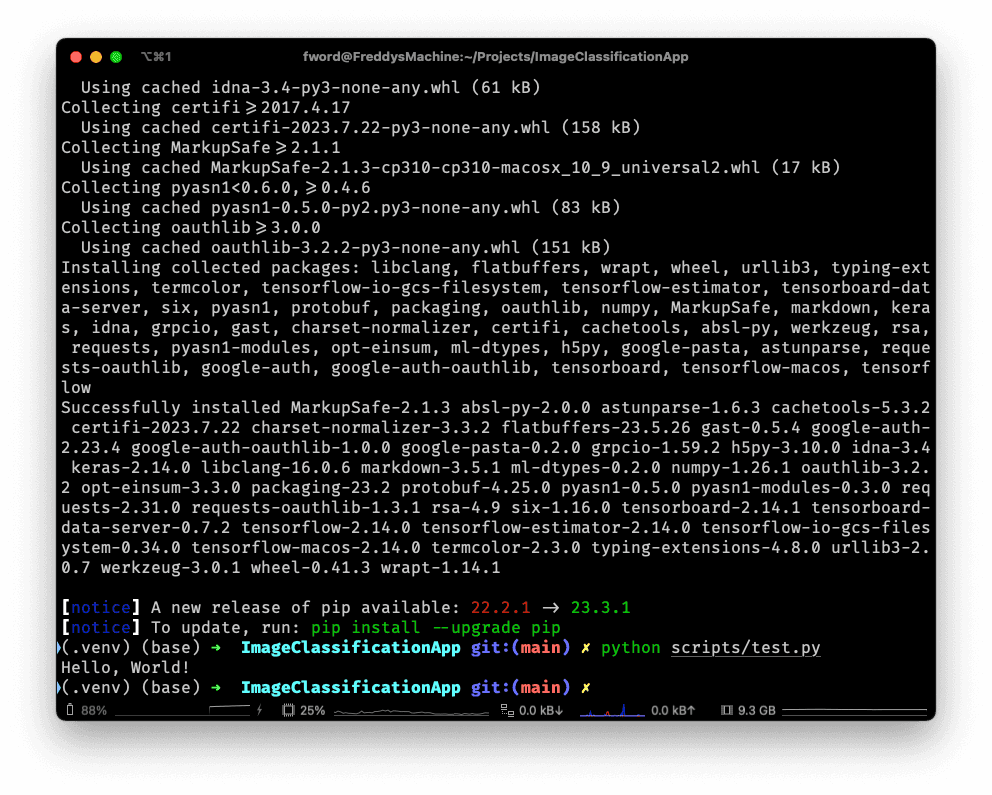The width and height of the screenshot is (992, 795).
Task: Click the CPU chip icon
Action: point(288,710)
